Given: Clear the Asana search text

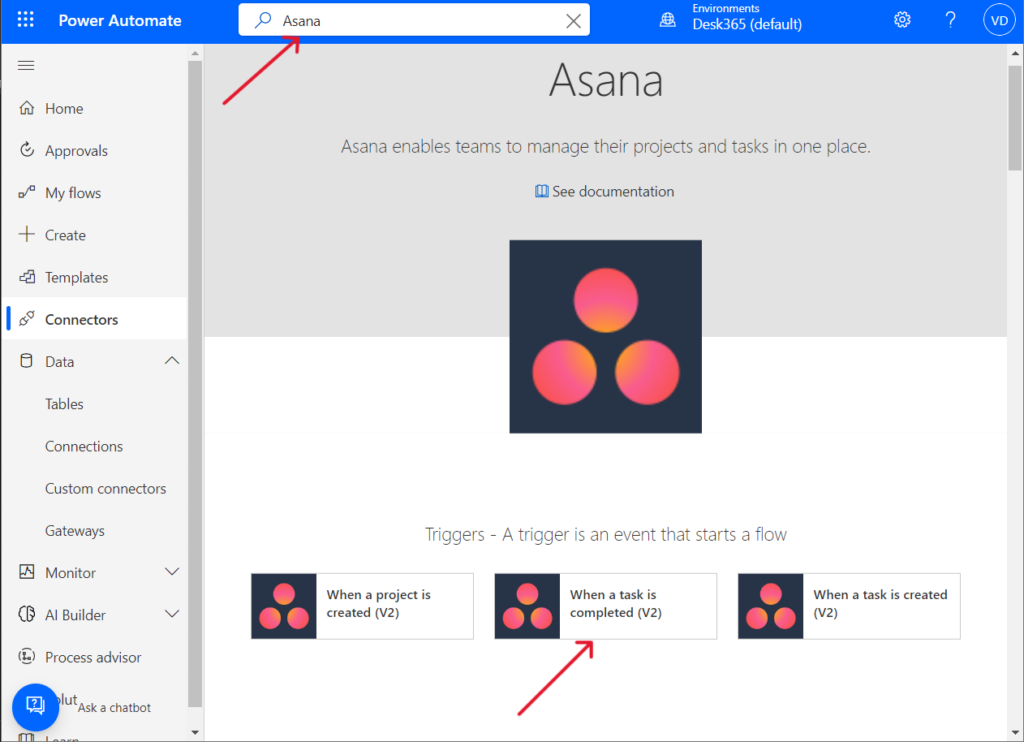Looking at the screenshot, I should pos(573,21).
